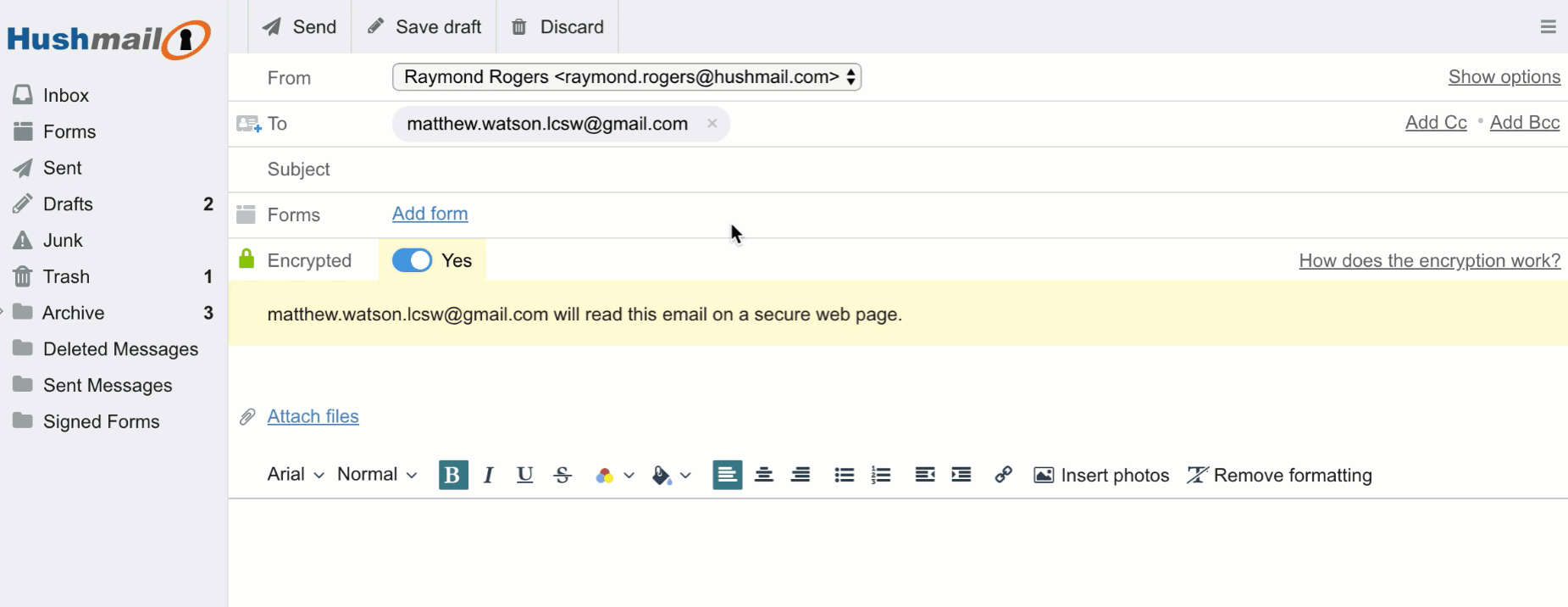Discard the current email

point(557,27)
